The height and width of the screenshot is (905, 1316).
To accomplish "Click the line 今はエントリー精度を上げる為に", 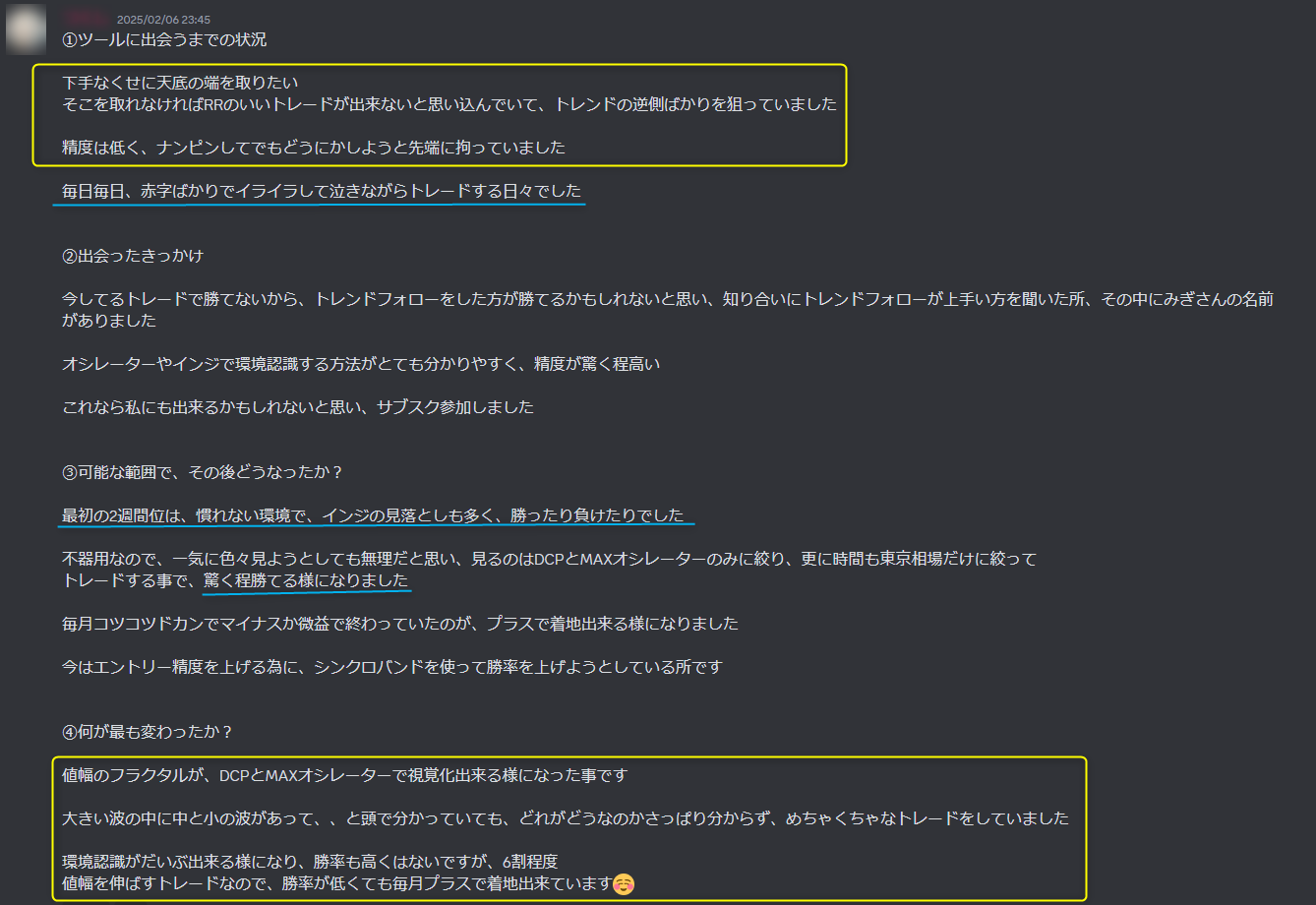I will point(392,667).
